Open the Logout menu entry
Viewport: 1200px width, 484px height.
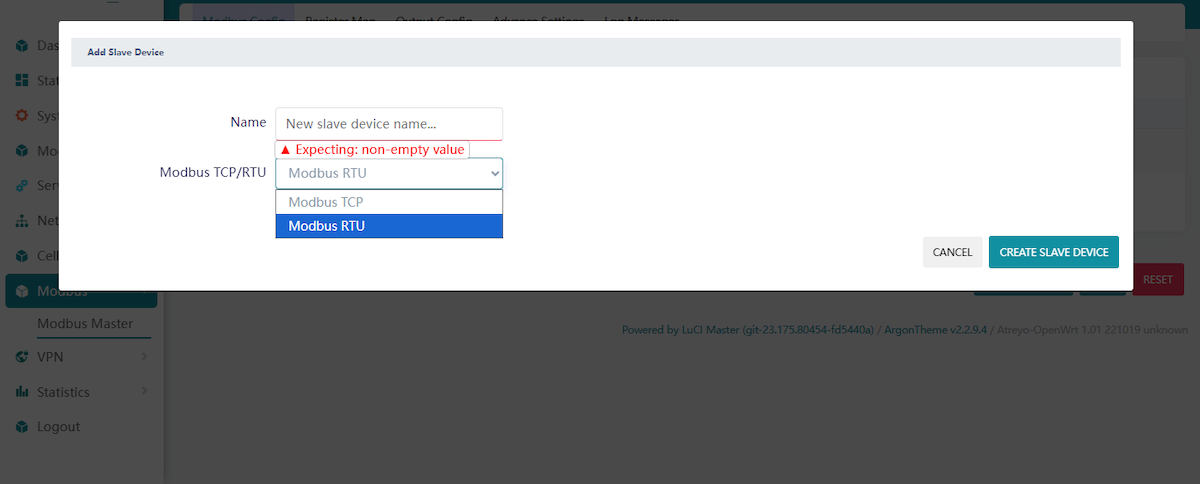58,427
